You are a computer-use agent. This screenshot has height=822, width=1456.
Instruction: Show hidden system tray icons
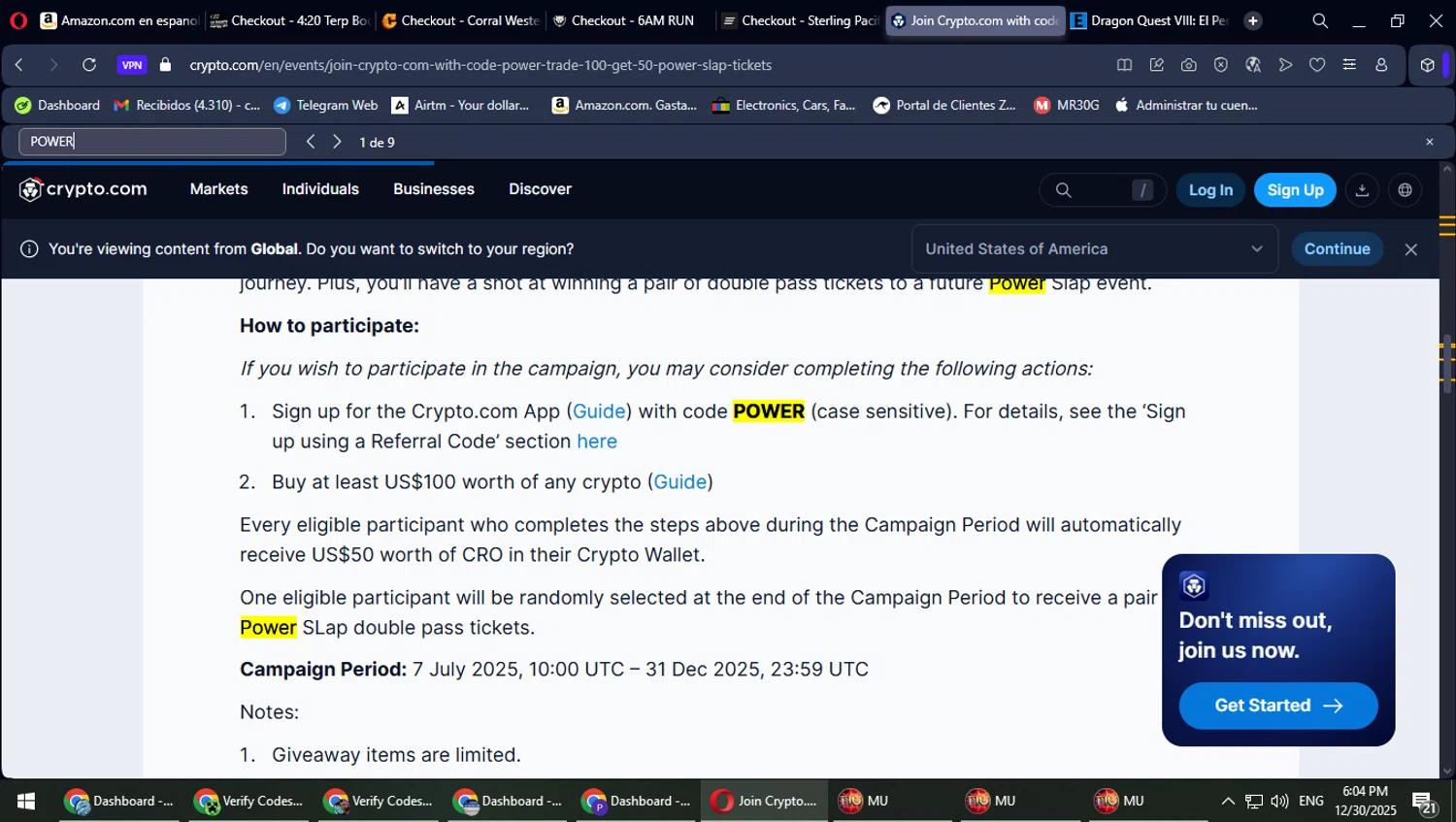click(x=1228, y=801)
